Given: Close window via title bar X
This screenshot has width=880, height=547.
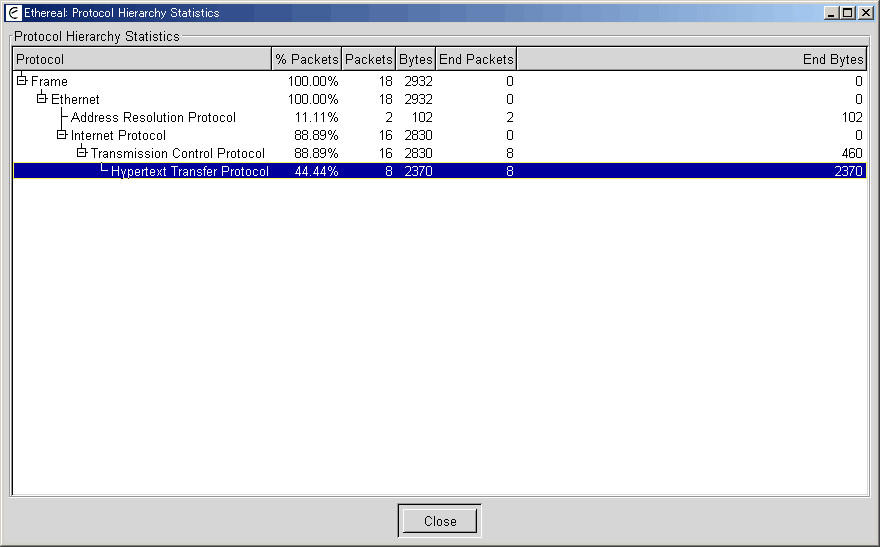Looking at the screenshot, I should [865, 13].
